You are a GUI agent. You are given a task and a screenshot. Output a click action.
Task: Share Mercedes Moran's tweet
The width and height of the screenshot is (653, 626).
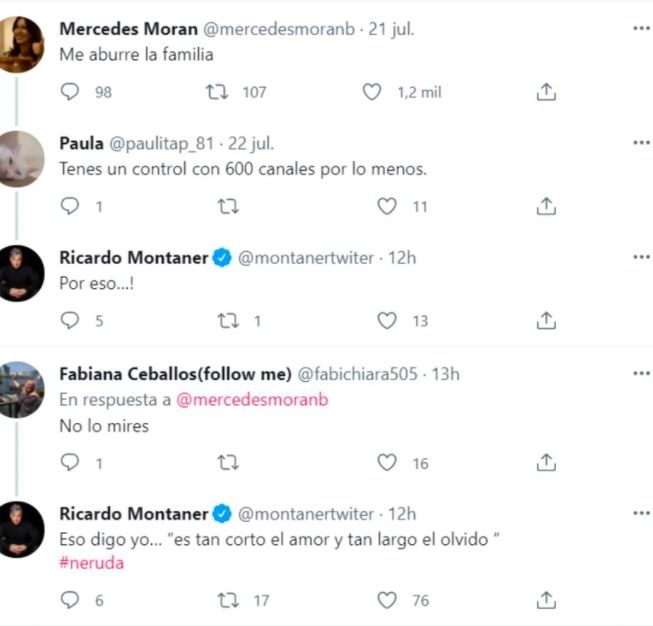(x=546, y=92)
